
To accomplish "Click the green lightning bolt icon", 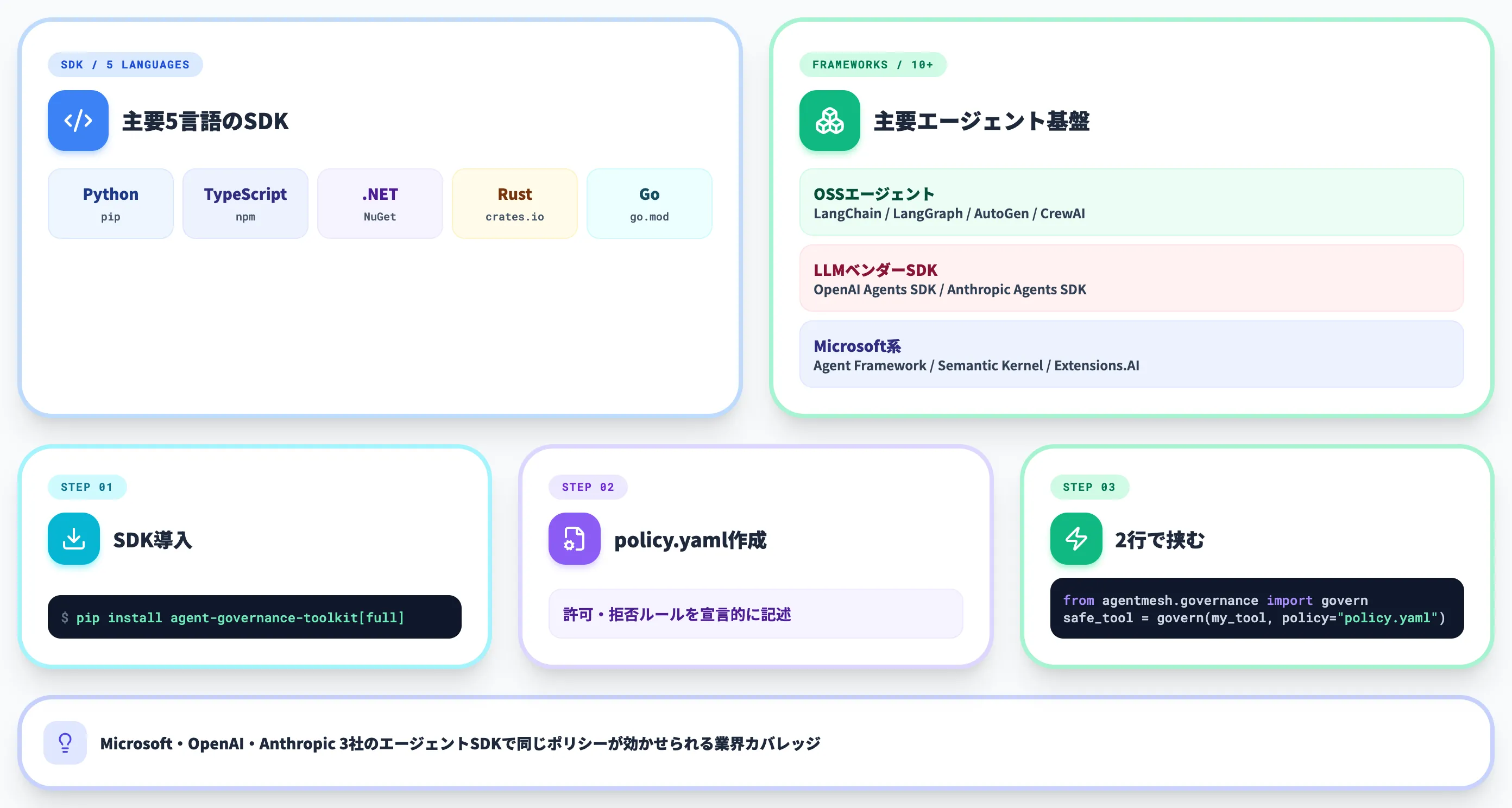I will pos(1076,539).
